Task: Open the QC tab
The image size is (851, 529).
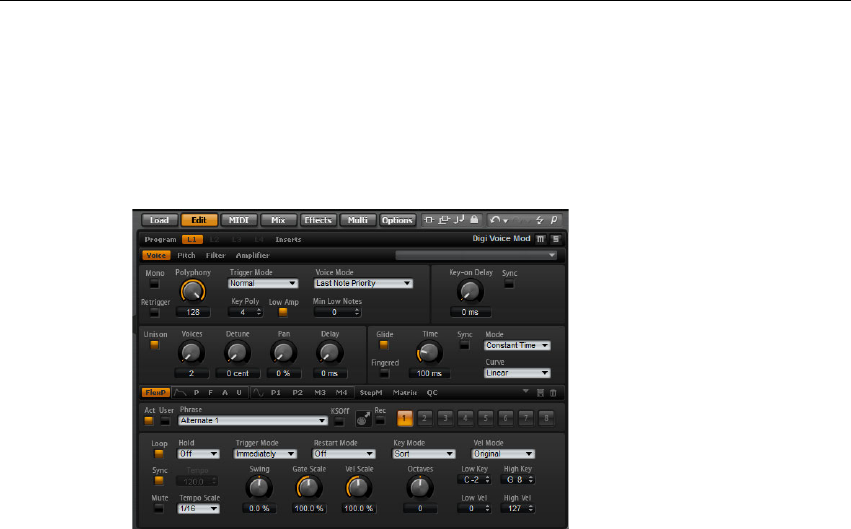Action: click(432, 392)
